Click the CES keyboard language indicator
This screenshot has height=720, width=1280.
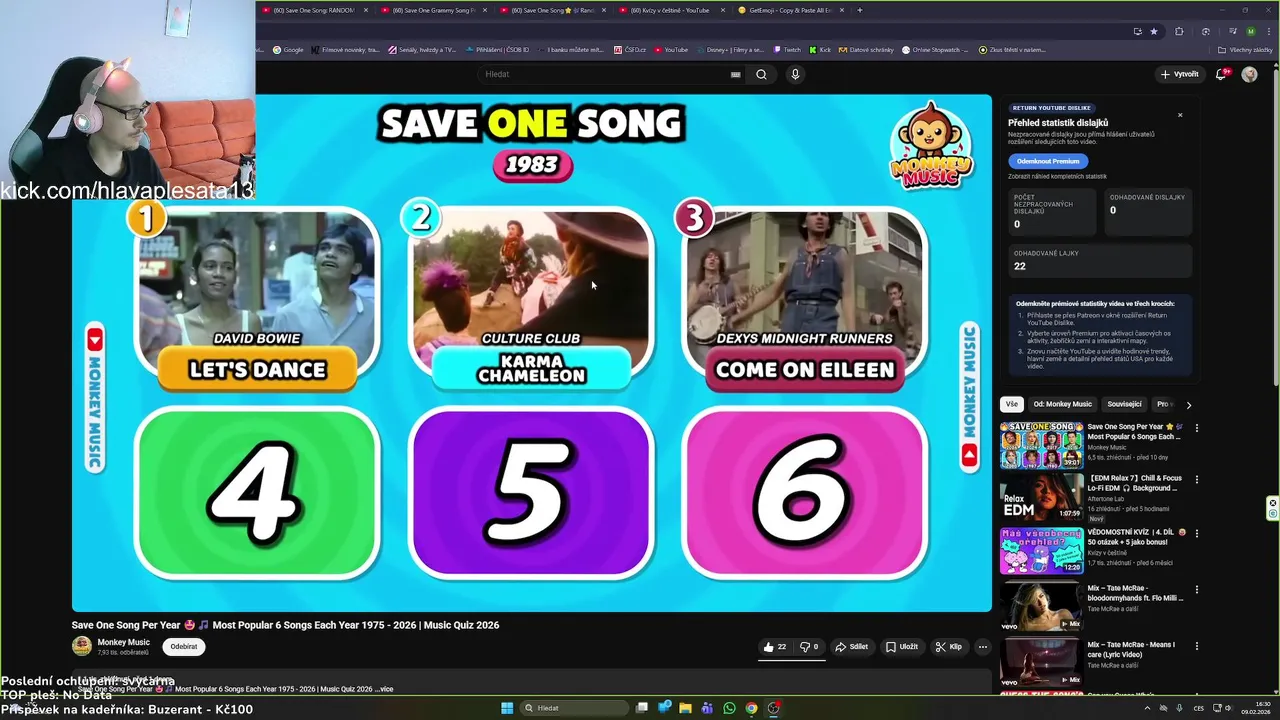coord(1198,708)
